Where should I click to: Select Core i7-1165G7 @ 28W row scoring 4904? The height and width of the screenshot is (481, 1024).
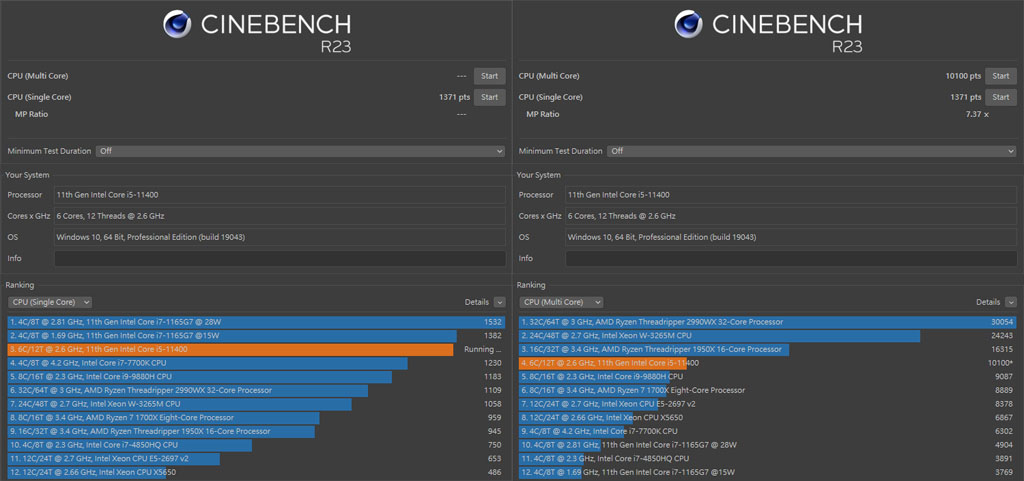click(x=767, y=445)
